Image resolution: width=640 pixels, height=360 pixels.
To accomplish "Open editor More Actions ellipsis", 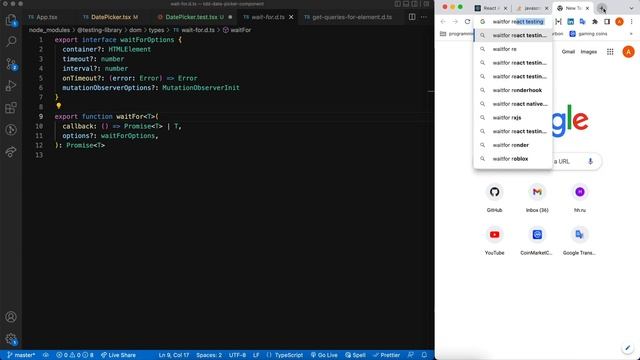I will [x=424, y=17].
